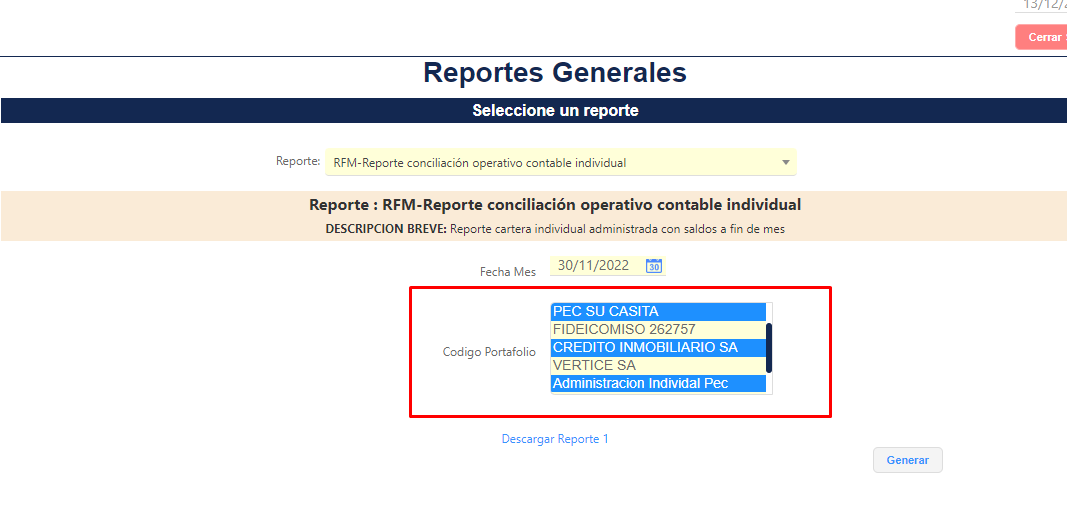Select Administracion Individal Pec option

tap(658, 383)
